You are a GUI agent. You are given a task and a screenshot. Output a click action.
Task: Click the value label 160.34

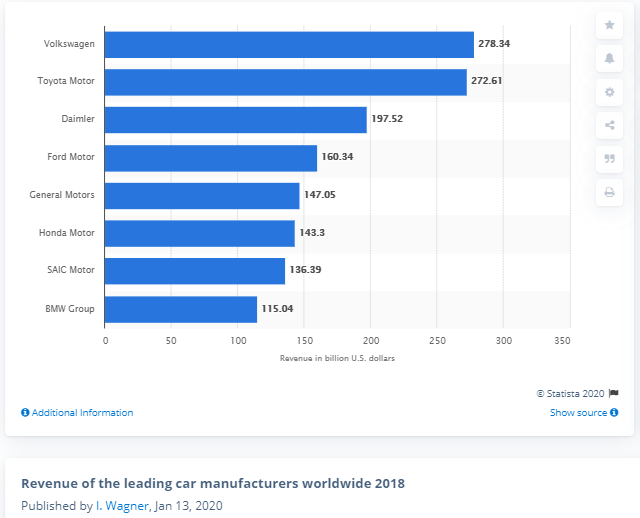click(337, 157)
